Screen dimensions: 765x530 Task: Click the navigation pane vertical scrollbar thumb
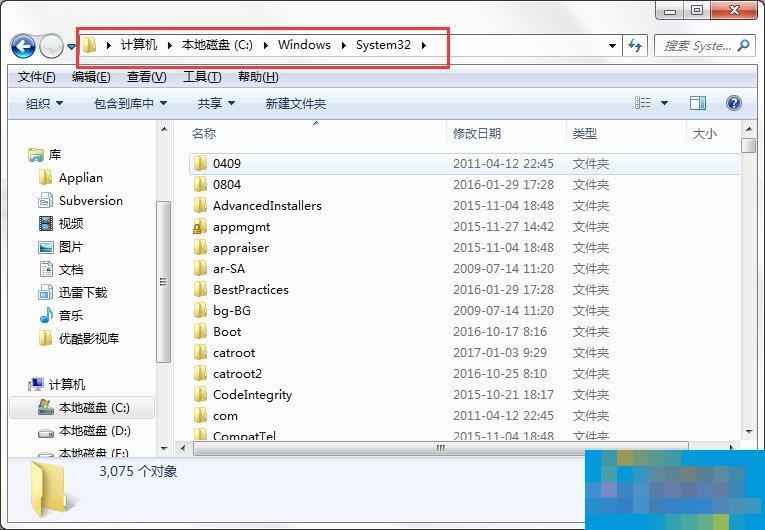tap(163, 282)
